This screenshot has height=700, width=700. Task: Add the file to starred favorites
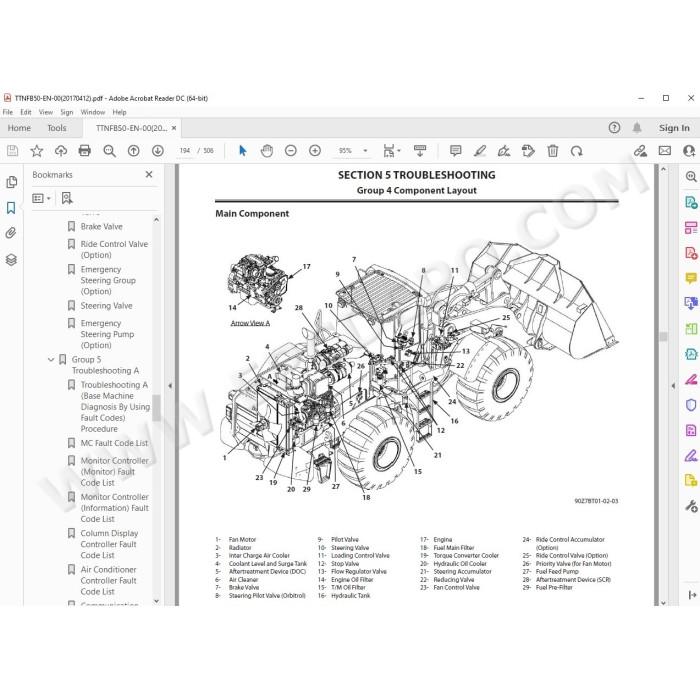pyautogui.click(x=37, y=151)
